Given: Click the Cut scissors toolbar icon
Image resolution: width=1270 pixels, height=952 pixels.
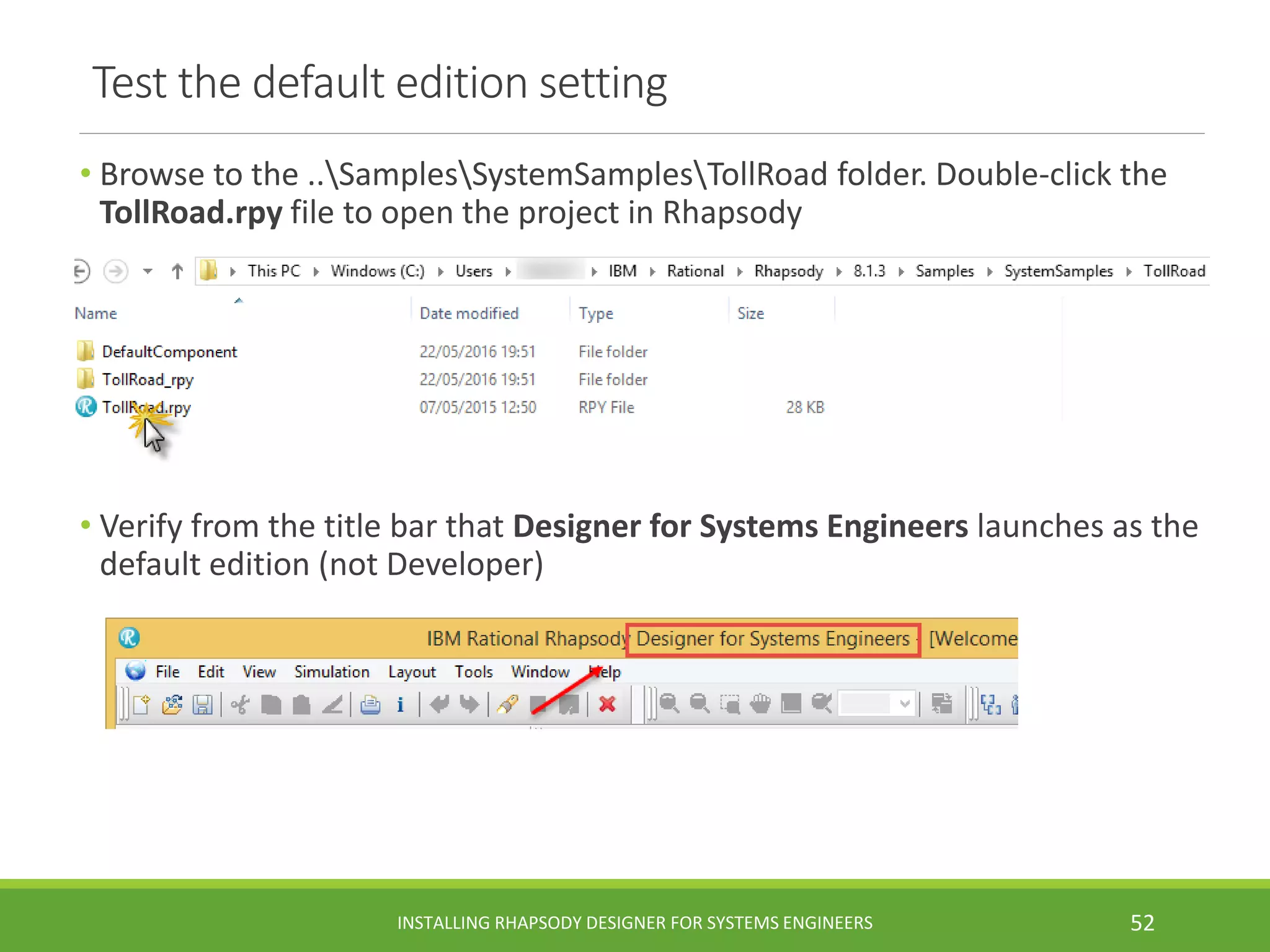Looking at the screenshot, I should (x=240, y=705).
